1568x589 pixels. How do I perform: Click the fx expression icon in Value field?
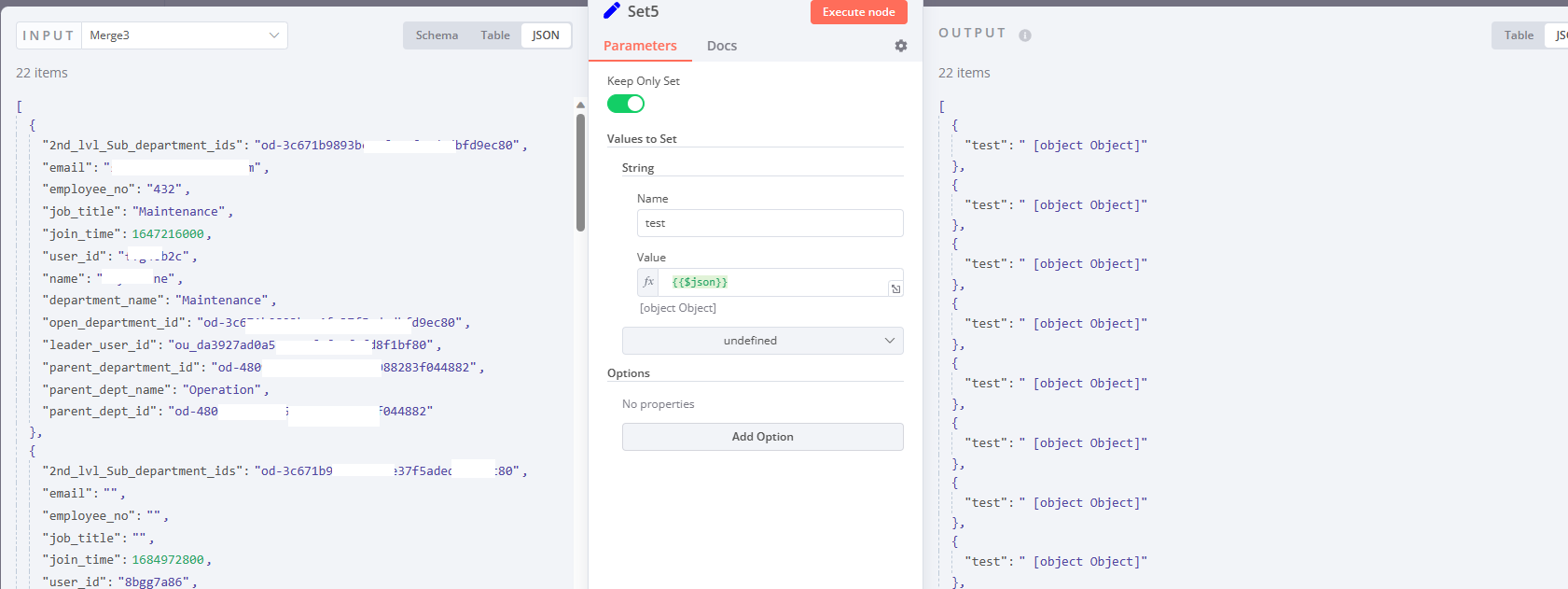click(648, 282)
